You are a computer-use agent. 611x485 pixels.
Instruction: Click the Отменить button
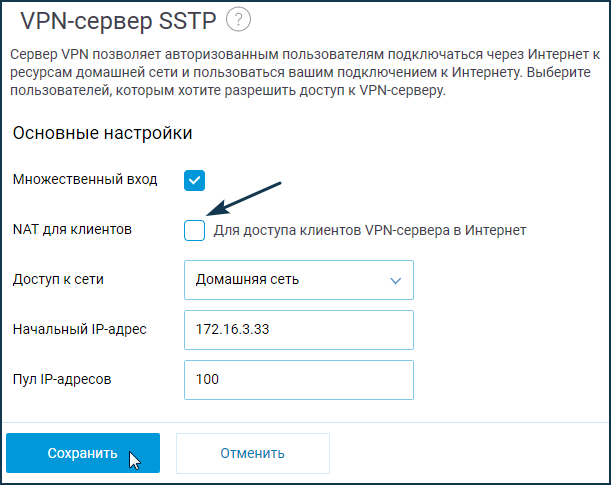tap(253, 453)
